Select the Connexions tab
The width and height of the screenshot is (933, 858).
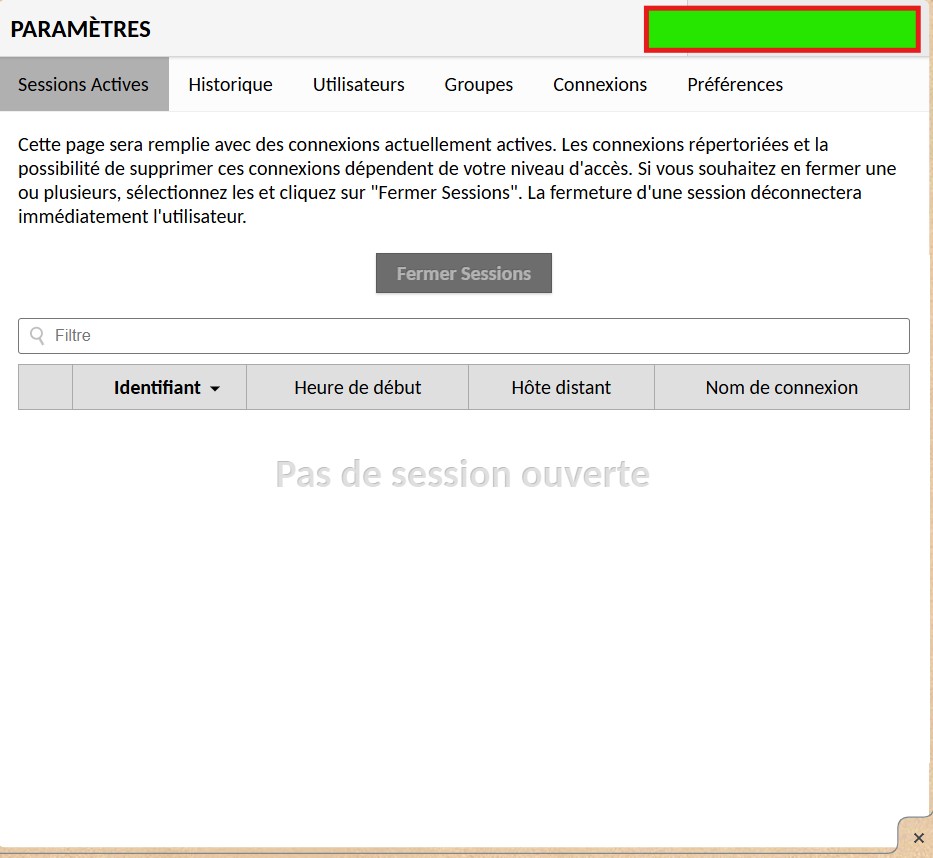(x=600, y=84)
